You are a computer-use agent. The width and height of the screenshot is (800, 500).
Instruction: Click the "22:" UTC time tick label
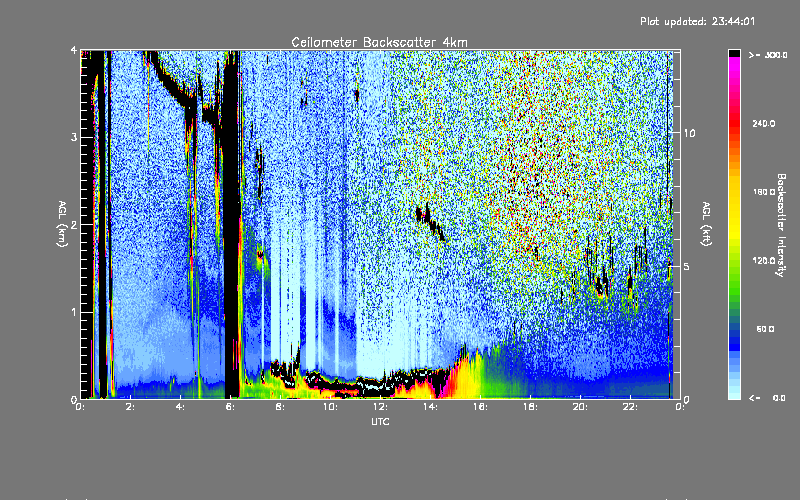click(630, 407)
